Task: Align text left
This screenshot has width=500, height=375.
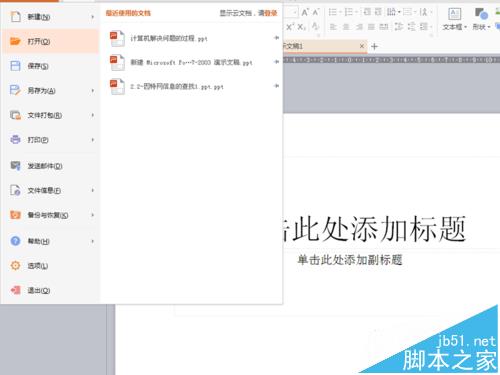Action: (333, 27)
